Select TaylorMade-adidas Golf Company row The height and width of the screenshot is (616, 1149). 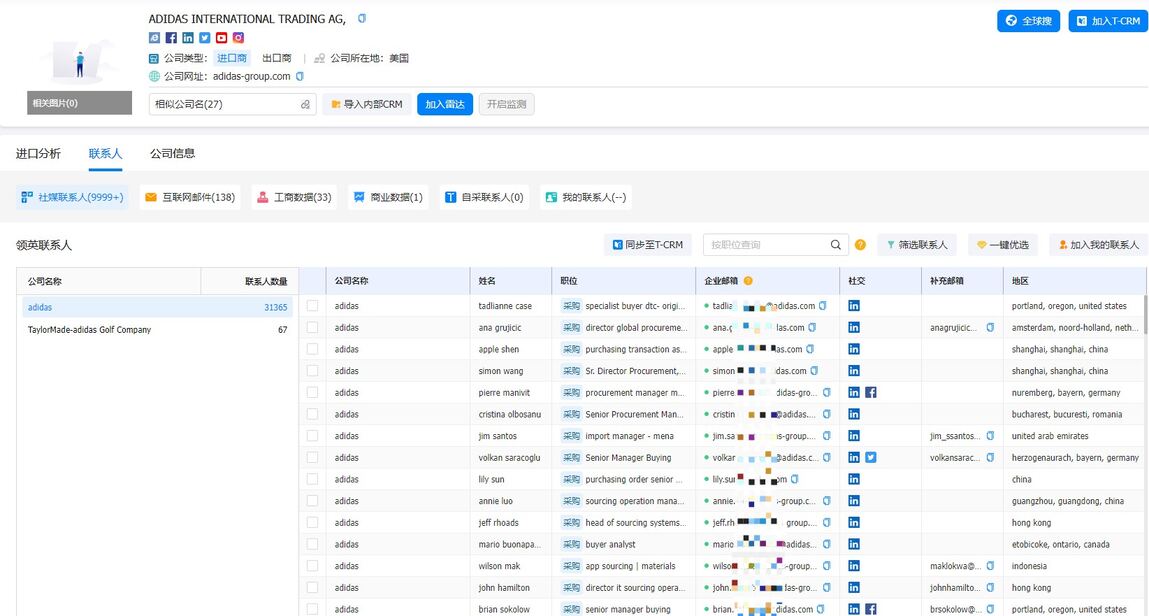tap(158, 330)
